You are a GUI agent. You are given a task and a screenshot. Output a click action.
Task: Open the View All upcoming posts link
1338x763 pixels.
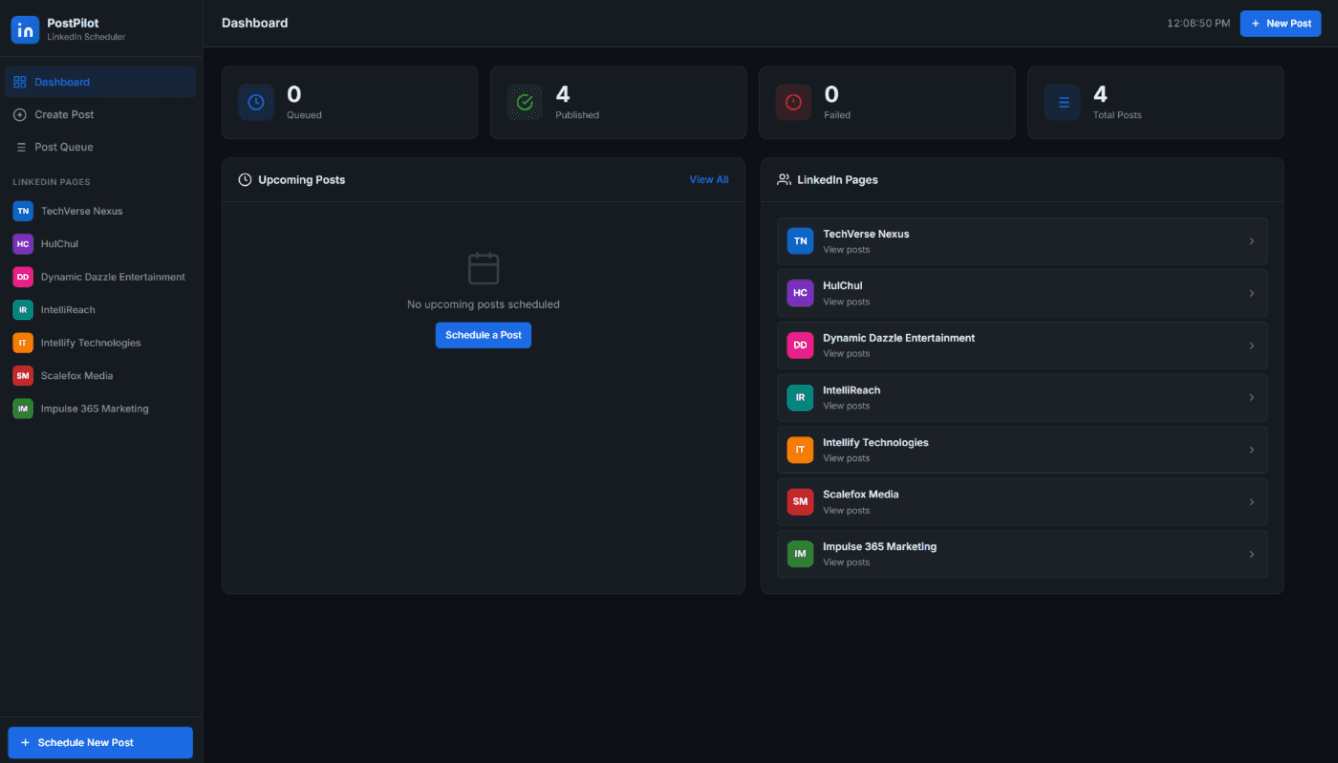coord(709,180)
